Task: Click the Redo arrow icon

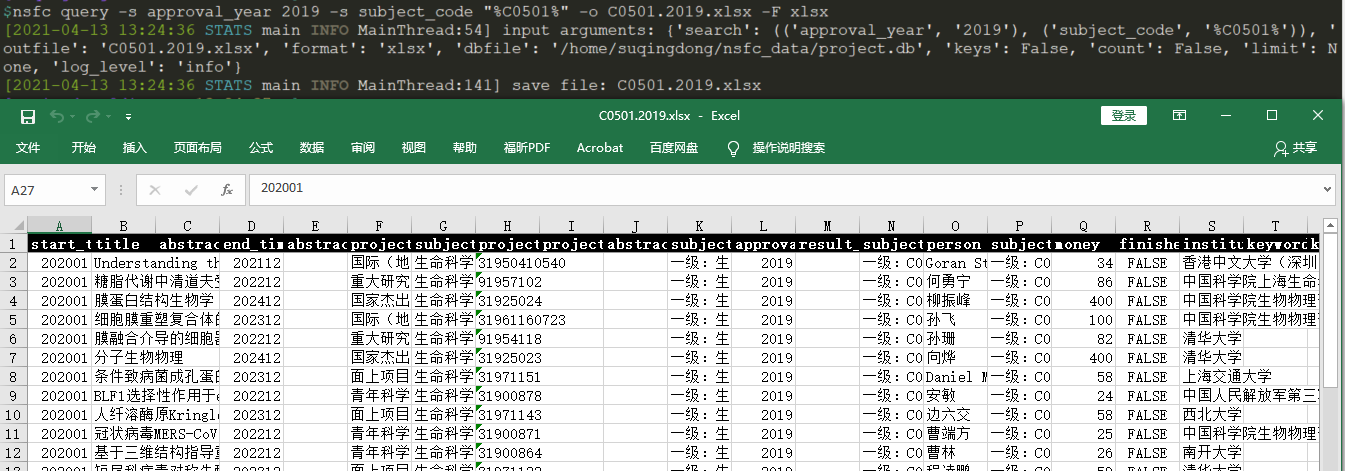Action: [91, 116]
